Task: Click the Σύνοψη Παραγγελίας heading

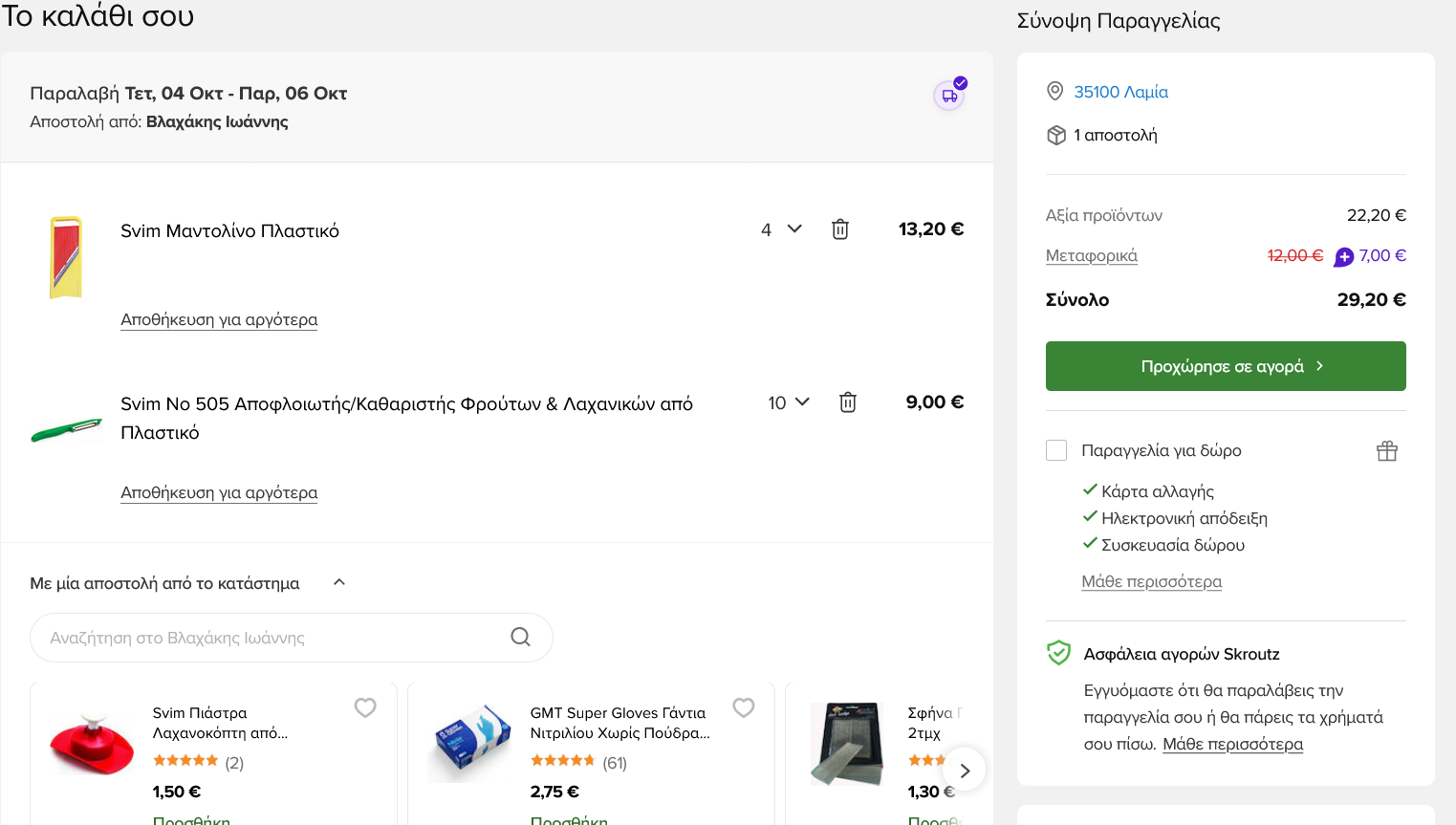Action: [1119, 21]
